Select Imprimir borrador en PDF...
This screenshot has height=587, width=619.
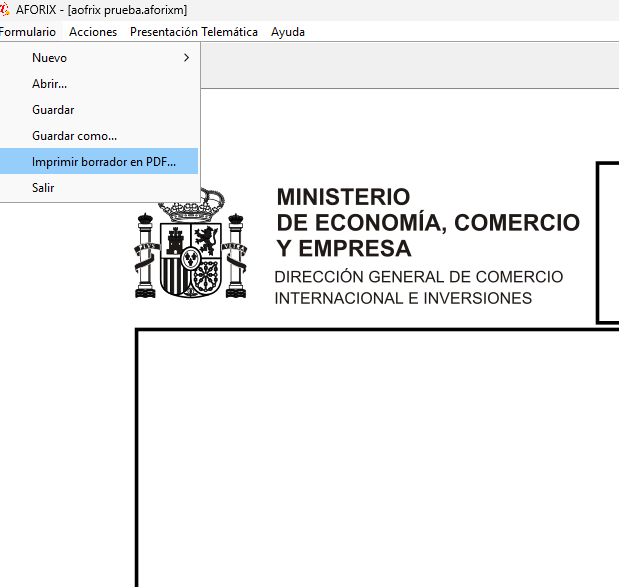(x=104, y=162)
